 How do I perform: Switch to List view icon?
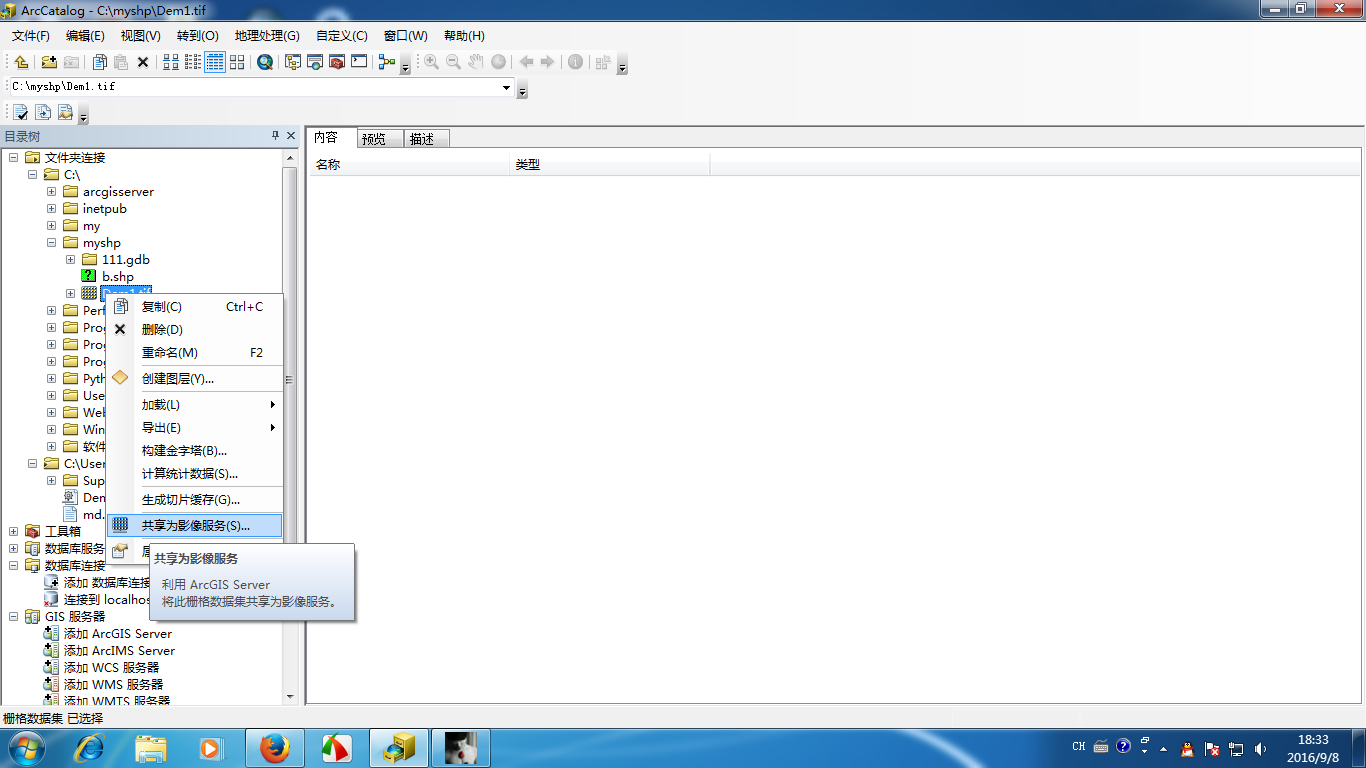(193, 62)
